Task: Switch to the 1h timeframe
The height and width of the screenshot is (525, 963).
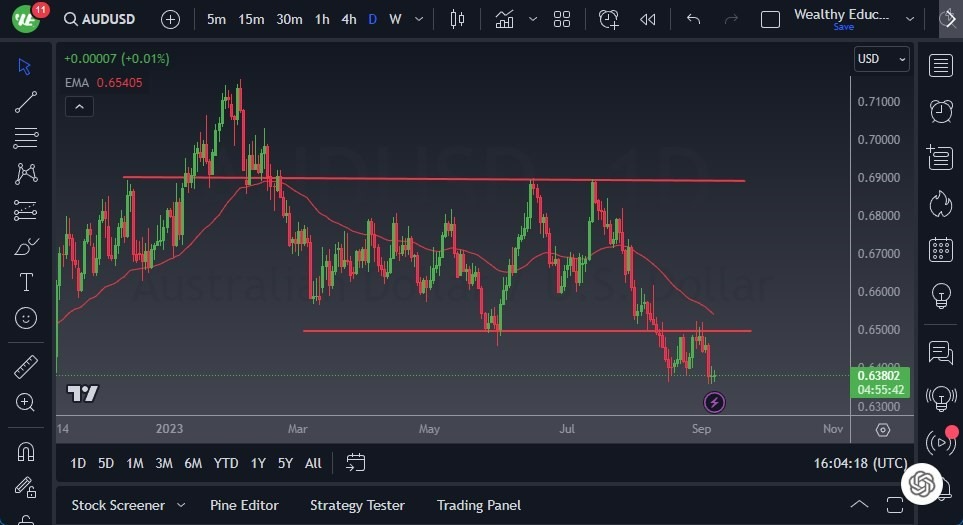Action: (x=322, y=19)
